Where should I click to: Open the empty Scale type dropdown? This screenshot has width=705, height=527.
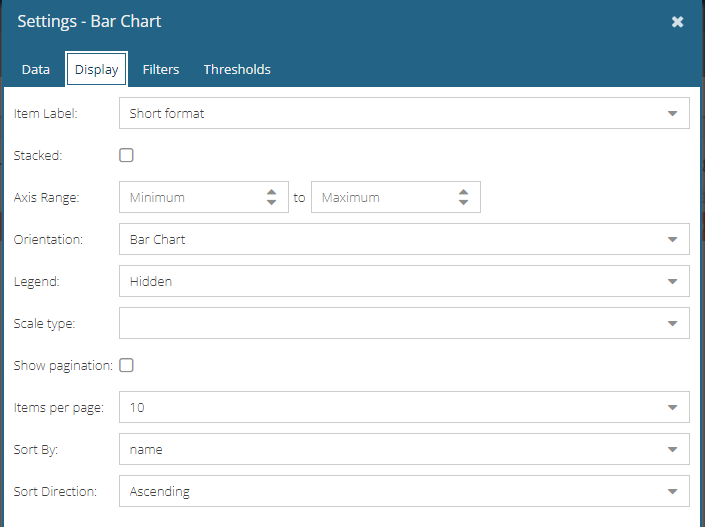coord(404,323)
